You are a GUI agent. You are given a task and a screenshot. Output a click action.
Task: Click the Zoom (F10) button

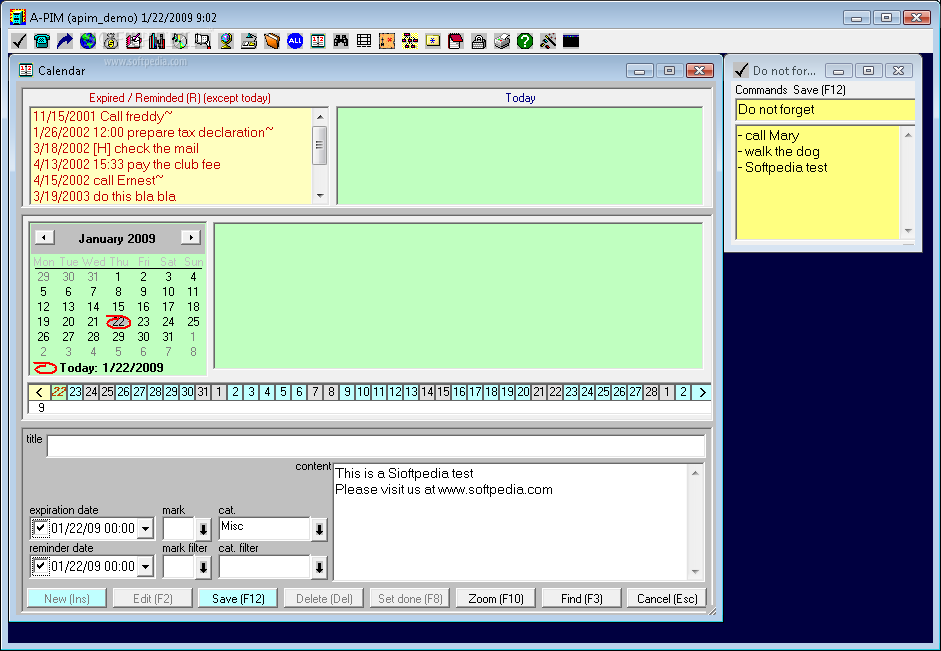point(496,598)
